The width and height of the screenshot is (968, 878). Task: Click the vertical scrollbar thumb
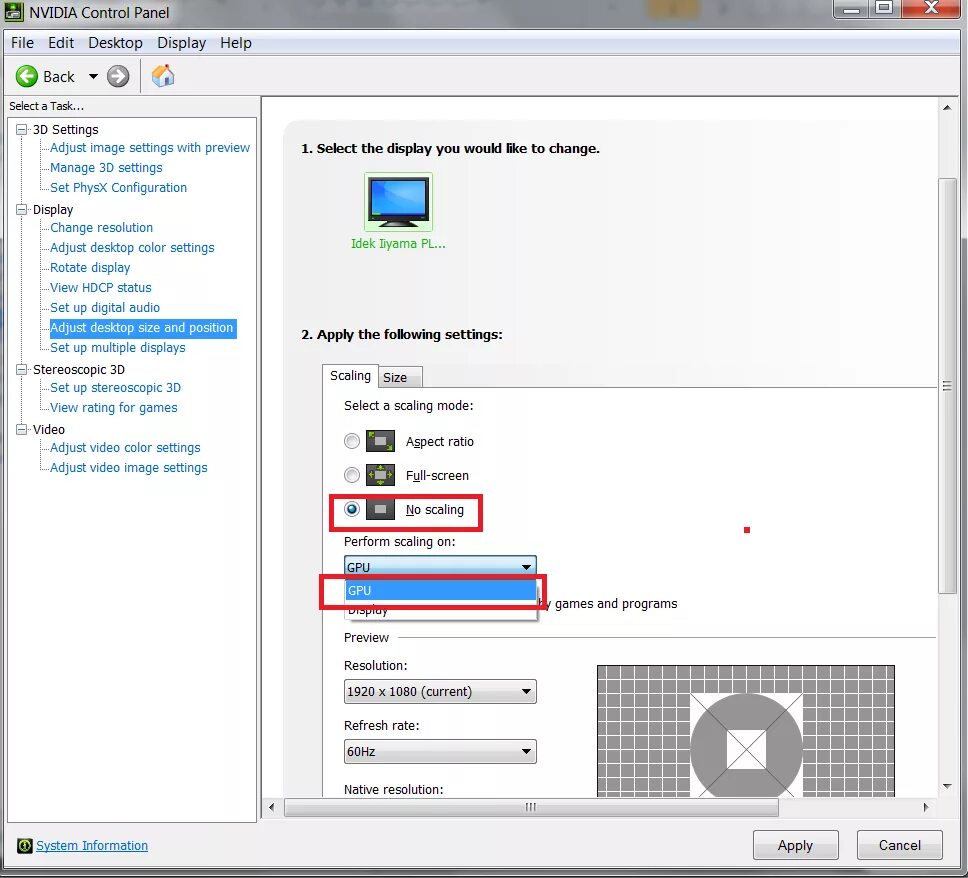coord(947,386)
